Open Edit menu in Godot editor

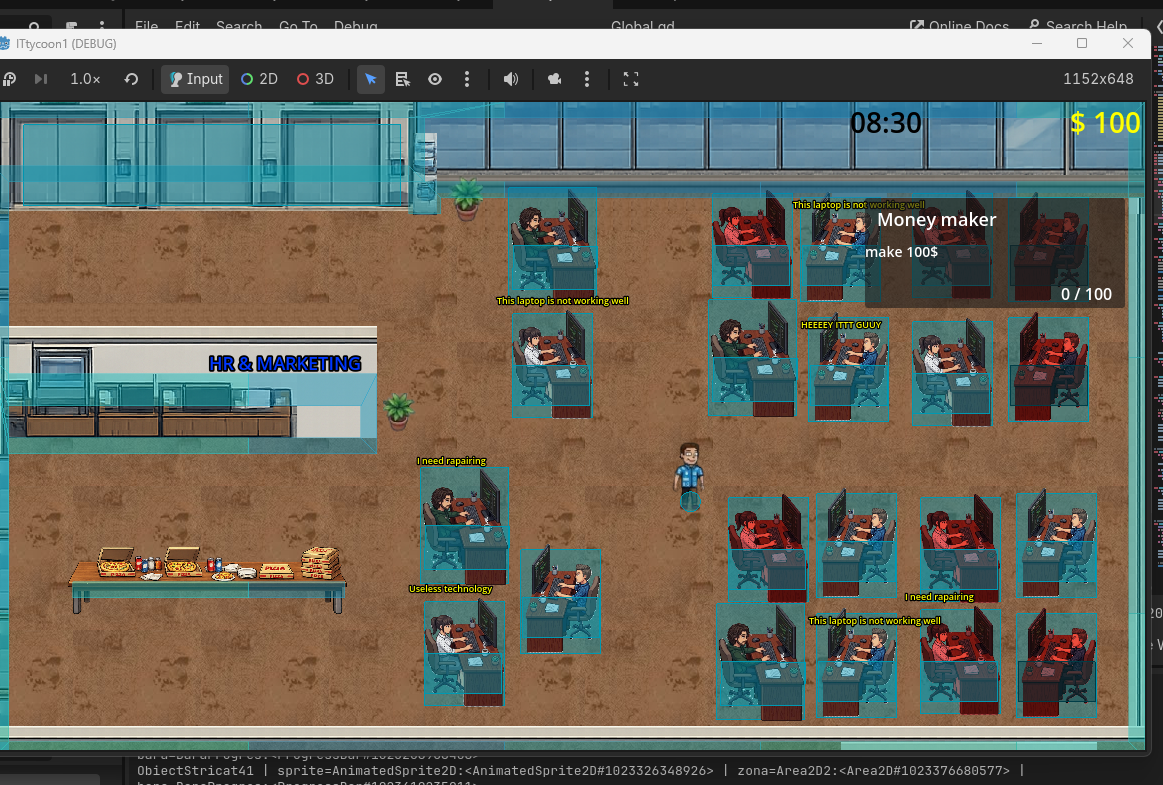(187, 26)
